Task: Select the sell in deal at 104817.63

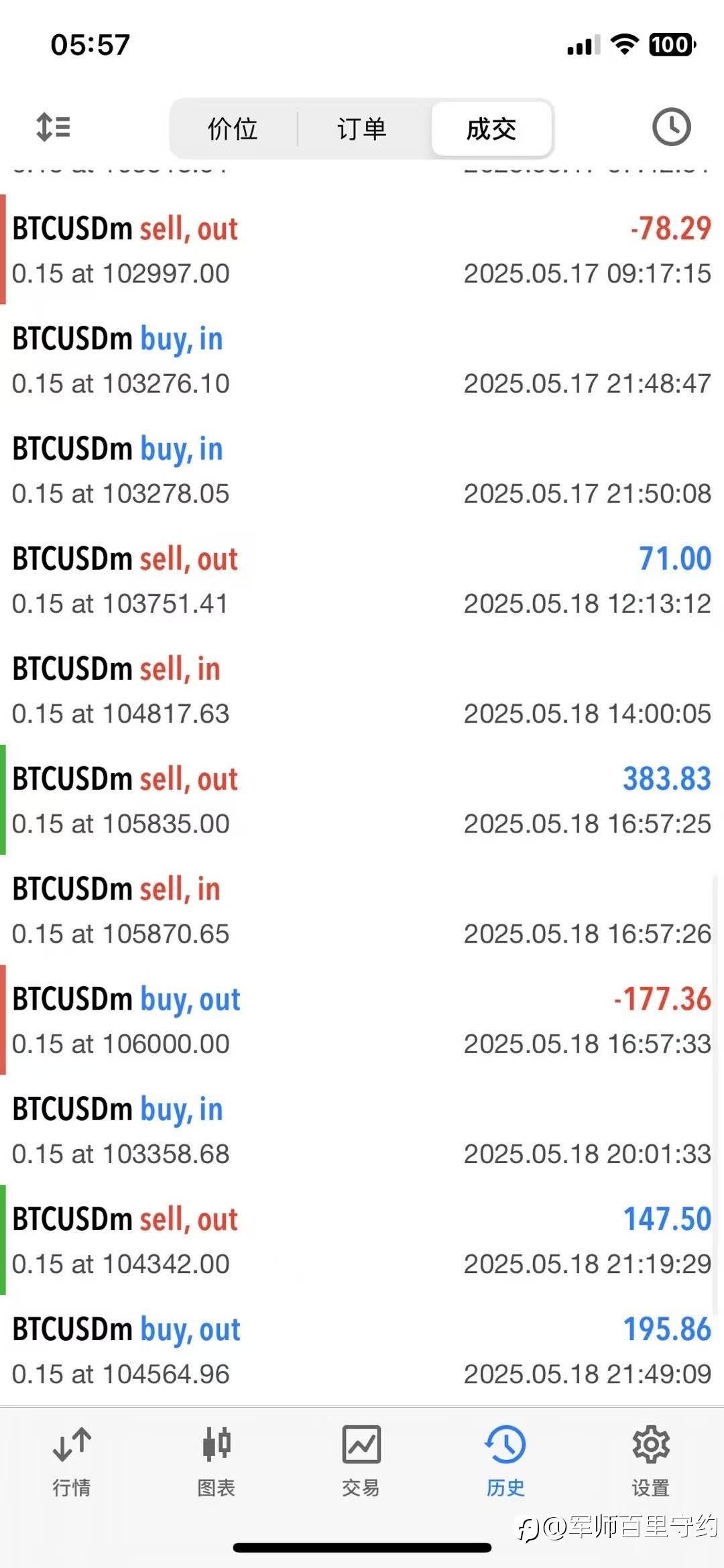Action: (362, 690)
